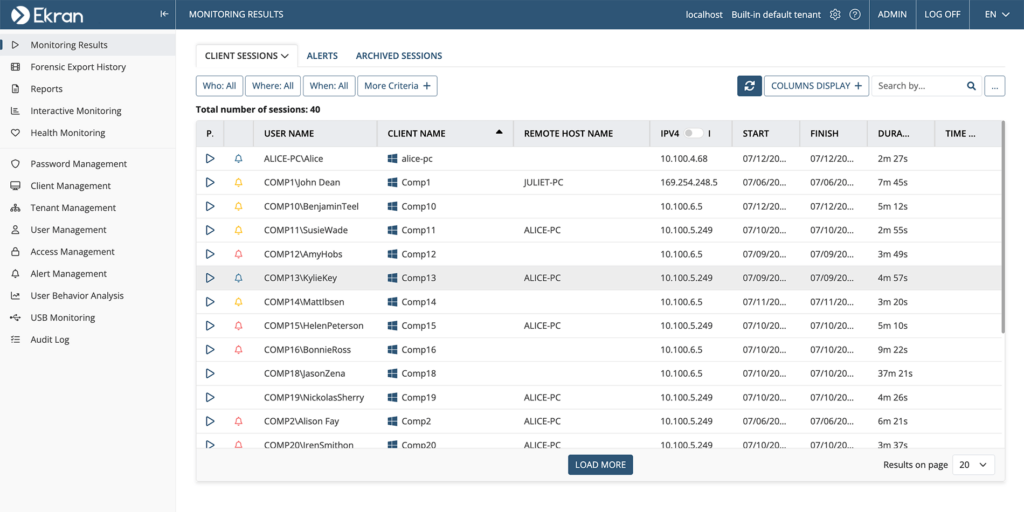Viewport: 1024px width, 512px height.
Task: Click the refresh sessions icon button
Action: tap(750, 86)
